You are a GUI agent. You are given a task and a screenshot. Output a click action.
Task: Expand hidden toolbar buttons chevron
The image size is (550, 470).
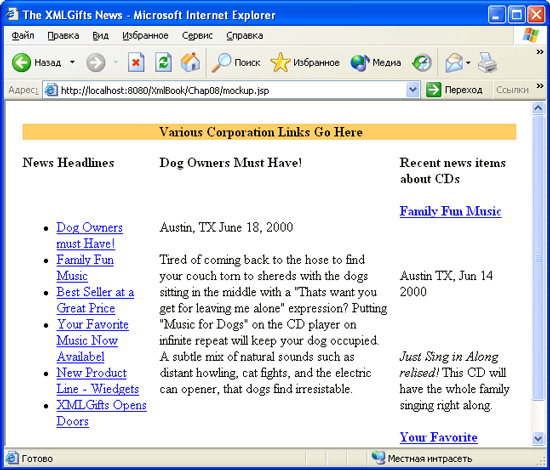coord(540,52)
